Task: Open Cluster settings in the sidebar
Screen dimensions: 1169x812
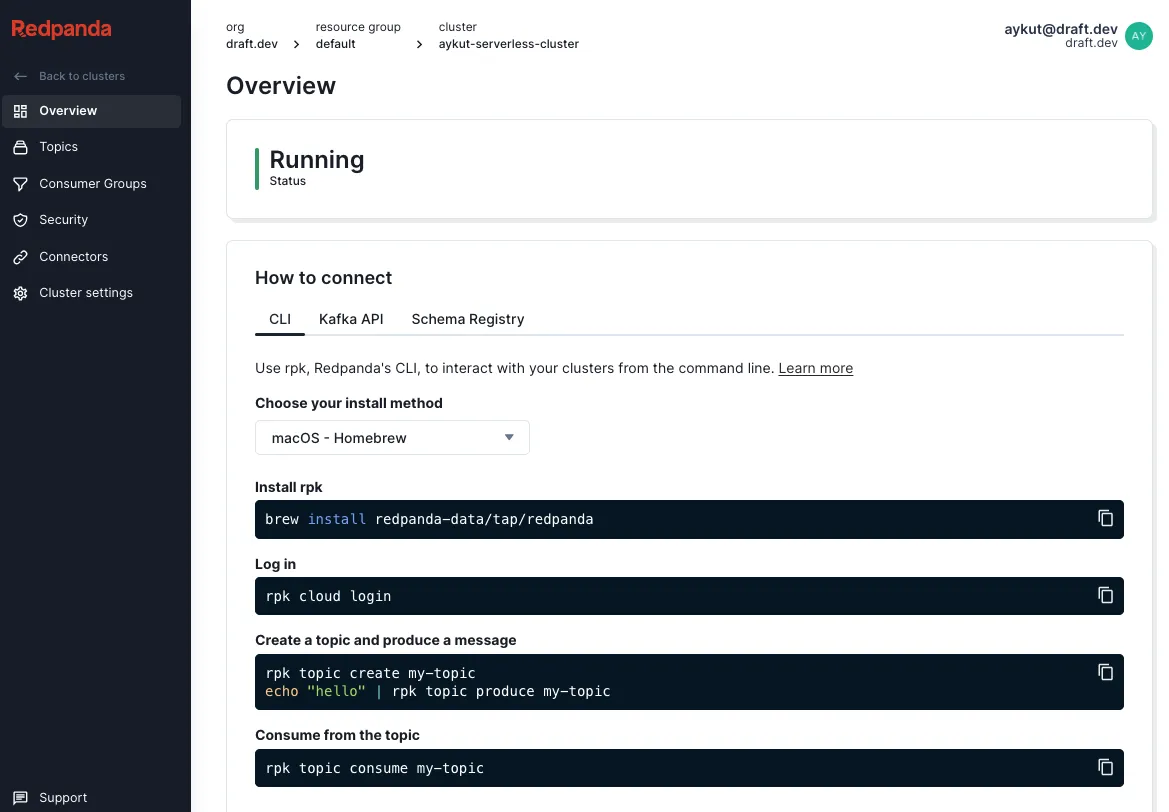Action: 91,293
